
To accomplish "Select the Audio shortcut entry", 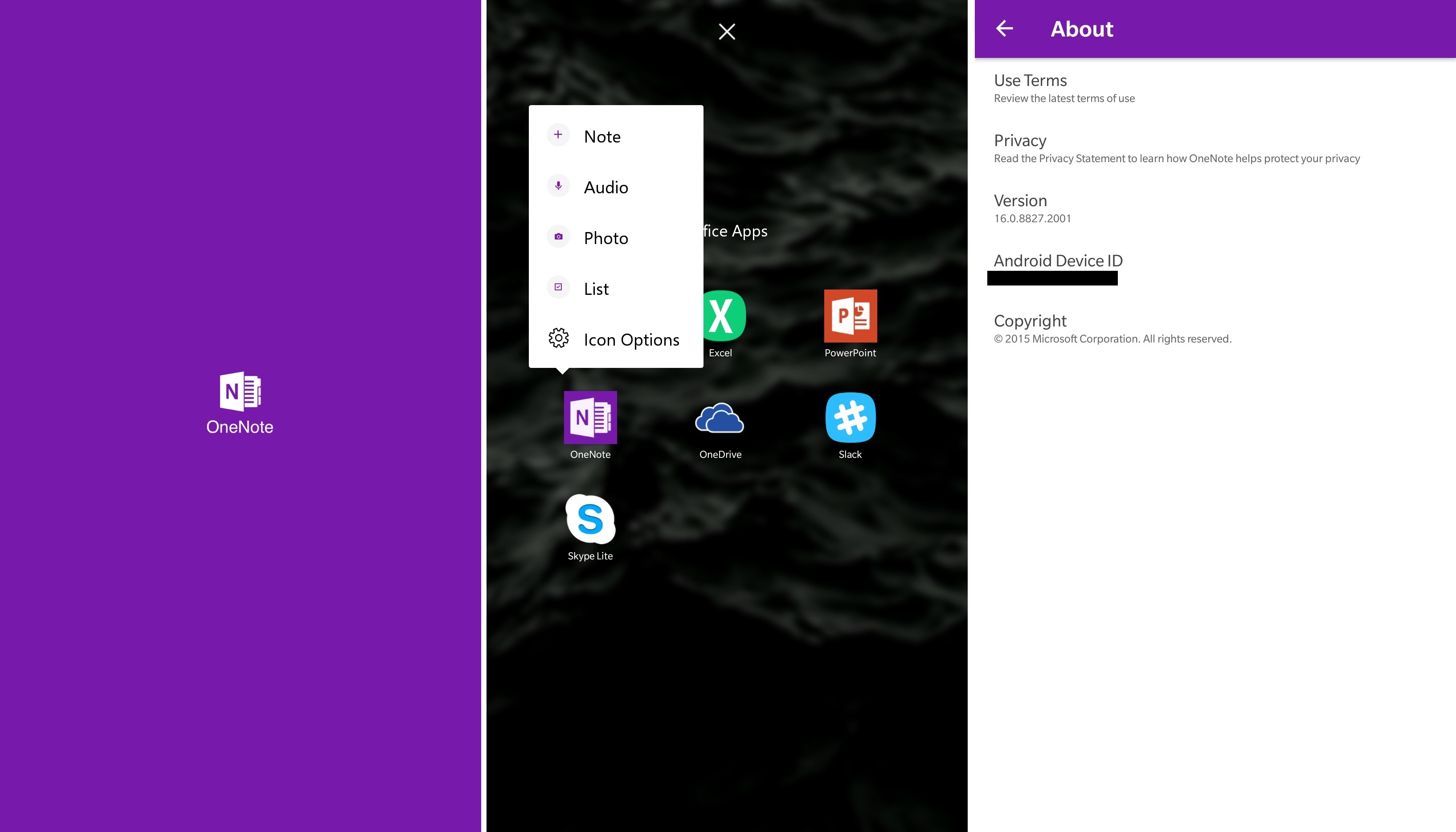I will pos(616,187).
